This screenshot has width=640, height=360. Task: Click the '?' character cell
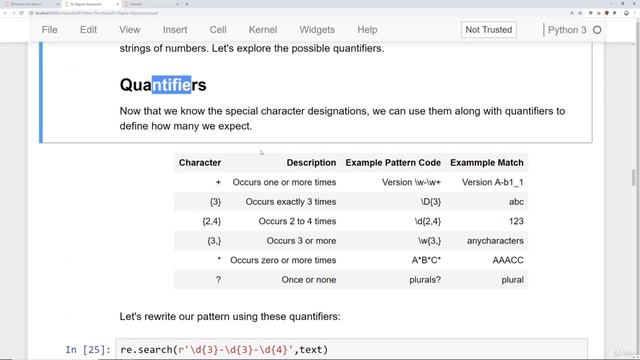point(218,280)
